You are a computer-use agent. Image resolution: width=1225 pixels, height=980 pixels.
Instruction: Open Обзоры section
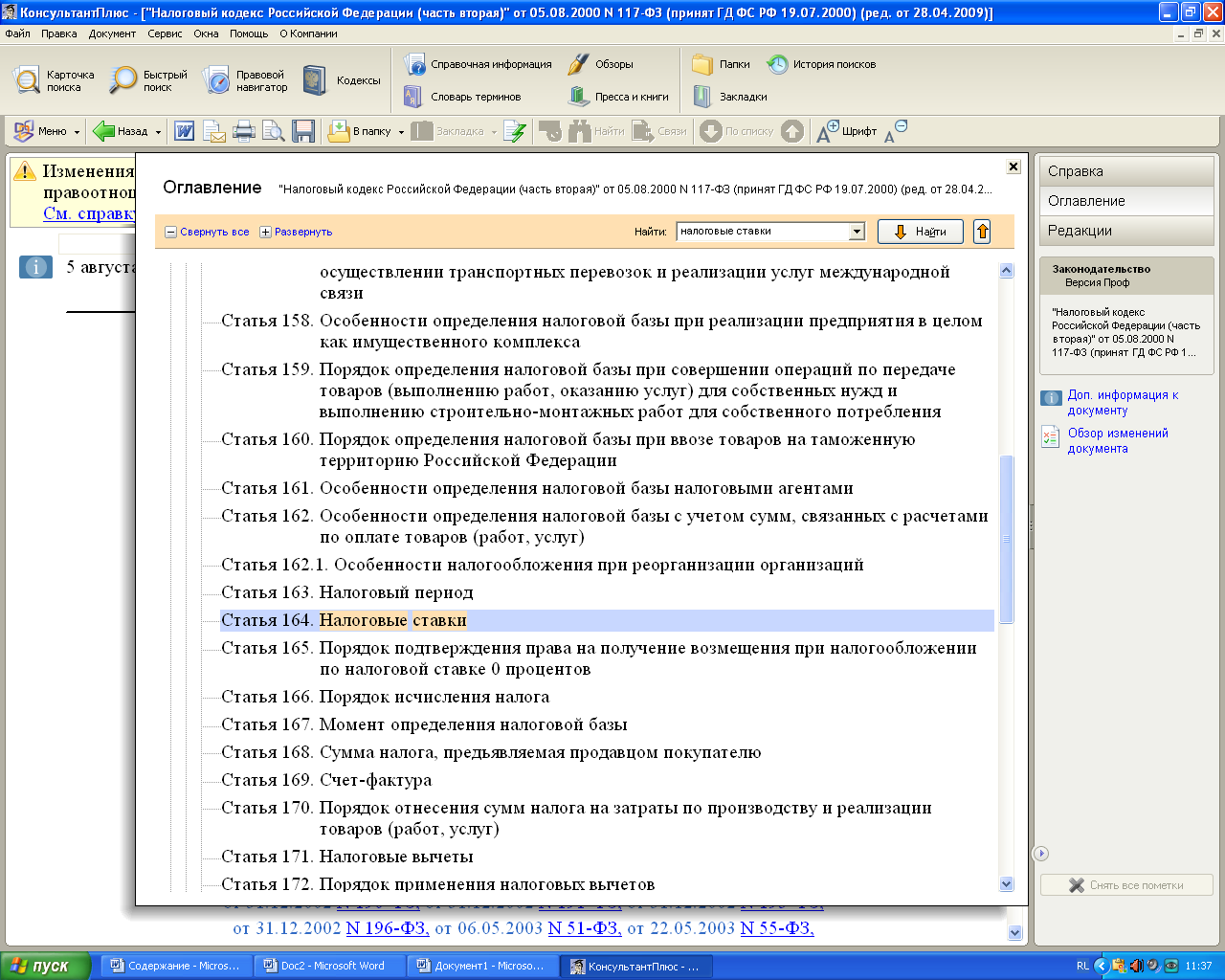pyautogui.click(x=601, y=64)
